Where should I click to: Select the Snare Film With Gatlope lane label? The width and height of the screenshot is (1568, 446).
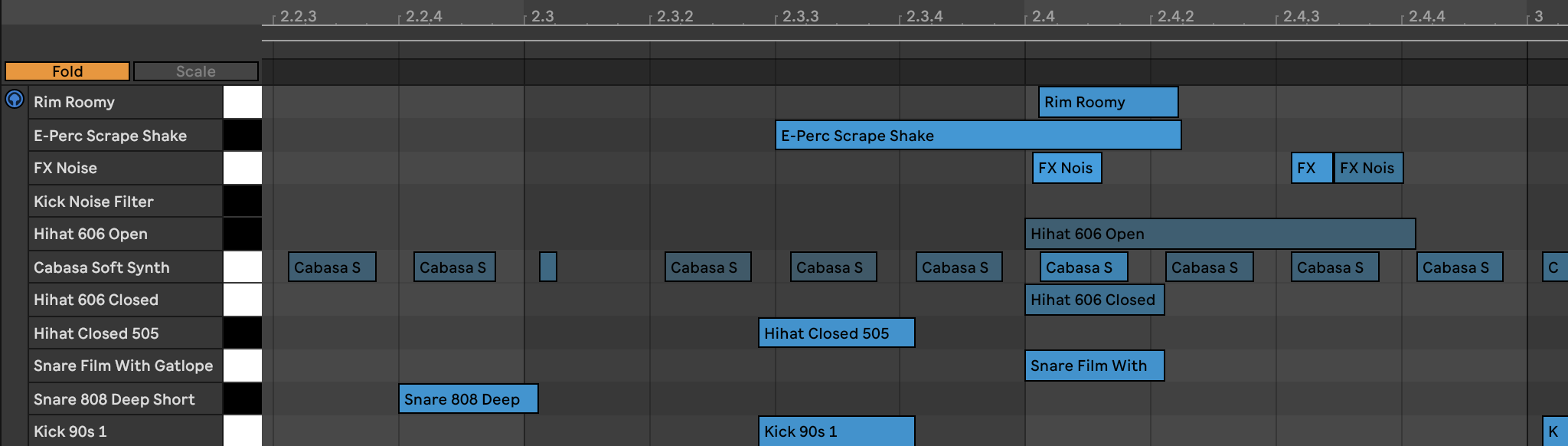pos(125,366)
